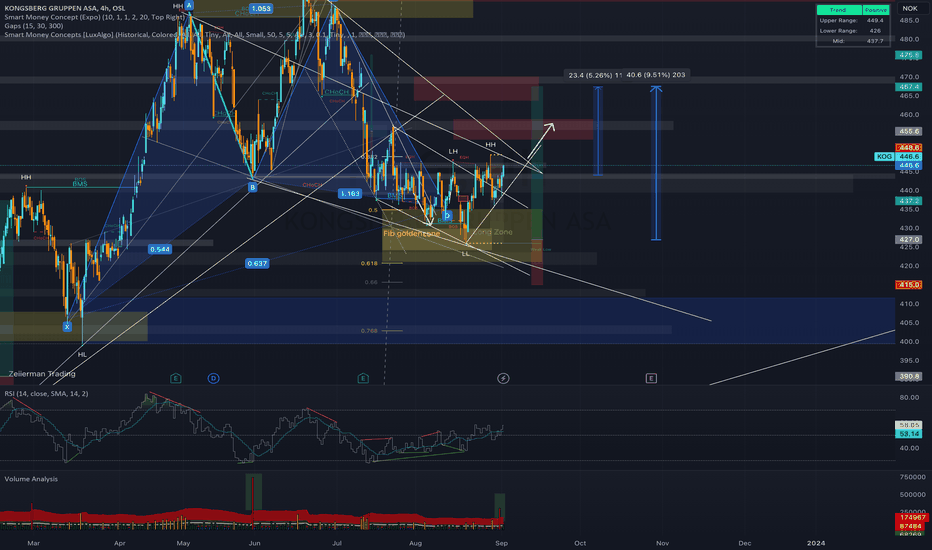Click the Jun label on time axis
The width and height of the screenshot is (932, 550).
click(254, 543)
